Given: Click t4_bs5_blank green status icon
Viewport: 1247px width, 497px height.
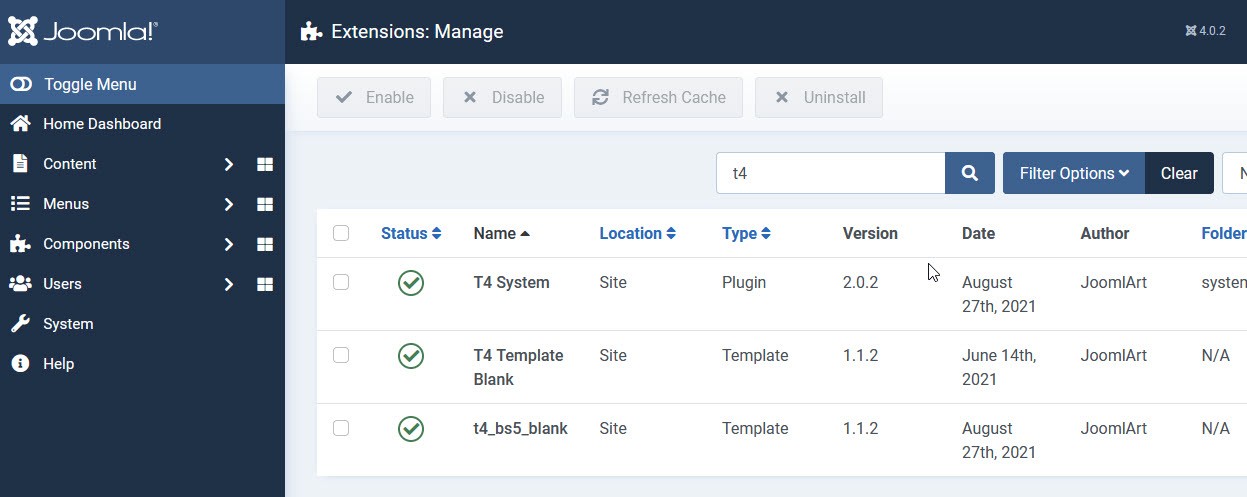Looking at the screenshot, I should (411, 429).
